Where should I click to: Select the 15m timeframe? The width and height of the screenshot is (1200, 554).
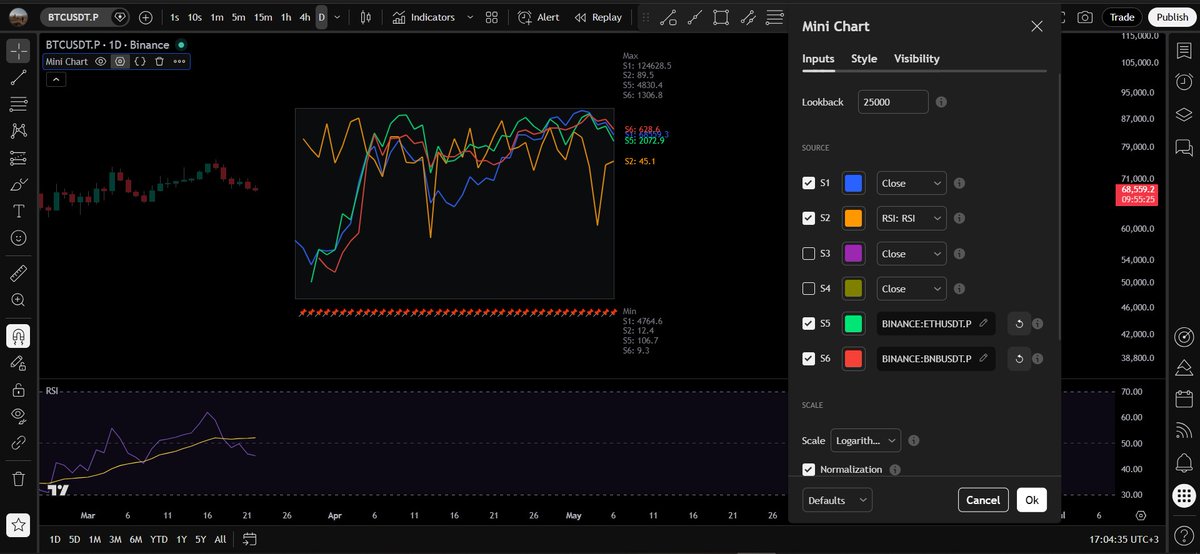point(263,17)
